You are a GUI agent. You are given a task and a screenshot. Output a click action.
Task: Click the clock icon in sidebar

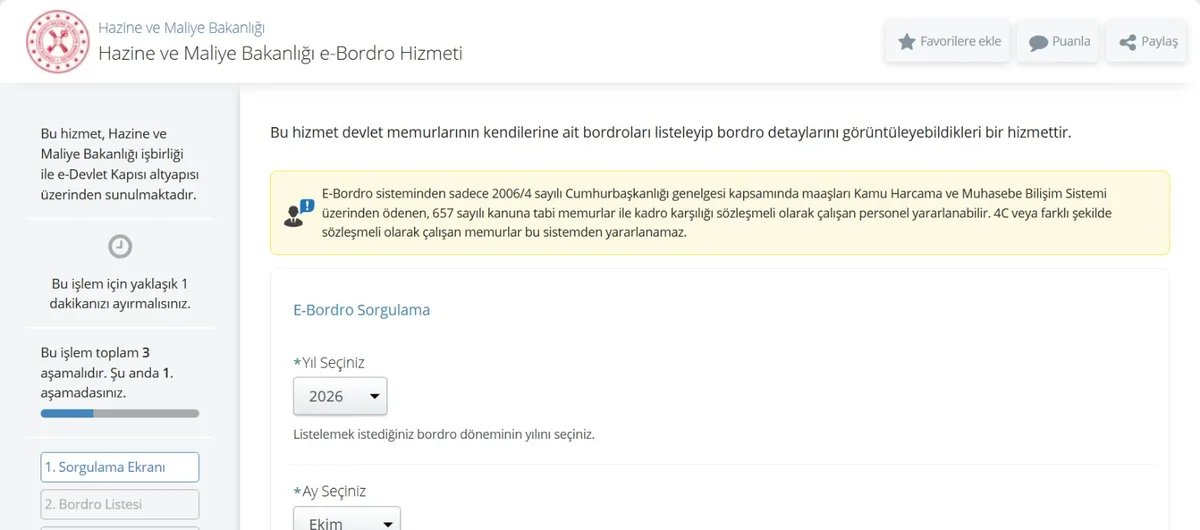[x=120, y=246]
